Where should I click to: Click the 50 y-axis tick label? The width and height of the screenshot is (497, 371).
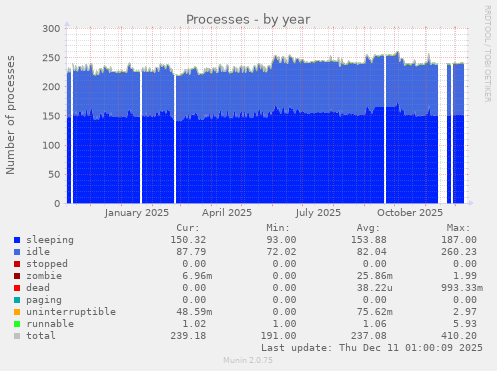pyautogui.click(x=54, y=174)
